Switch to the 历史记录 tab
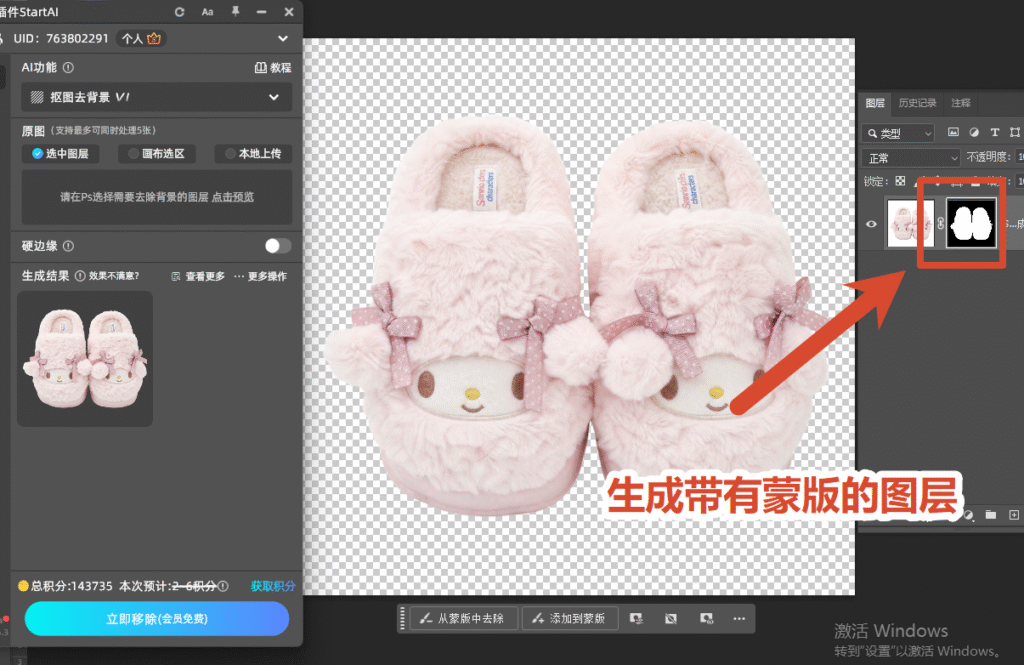 [918, 103]
